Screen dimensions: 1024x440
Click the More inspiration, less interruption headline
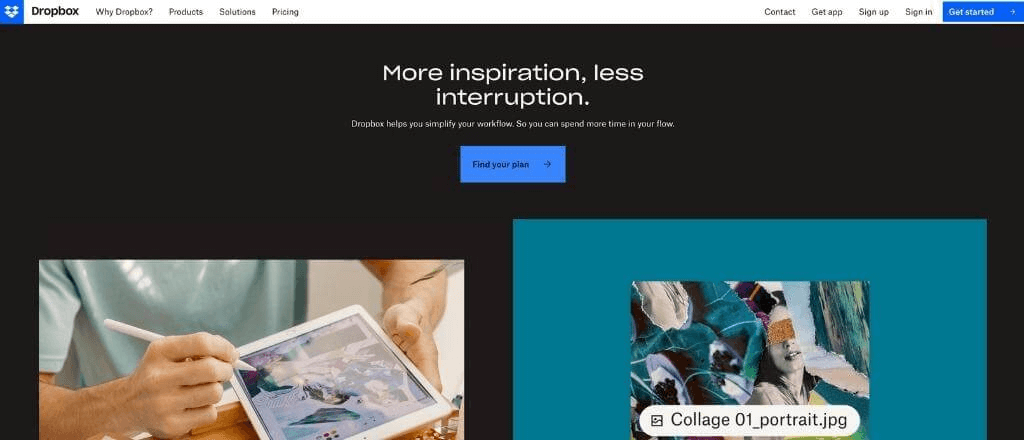(x=513, y=85)
